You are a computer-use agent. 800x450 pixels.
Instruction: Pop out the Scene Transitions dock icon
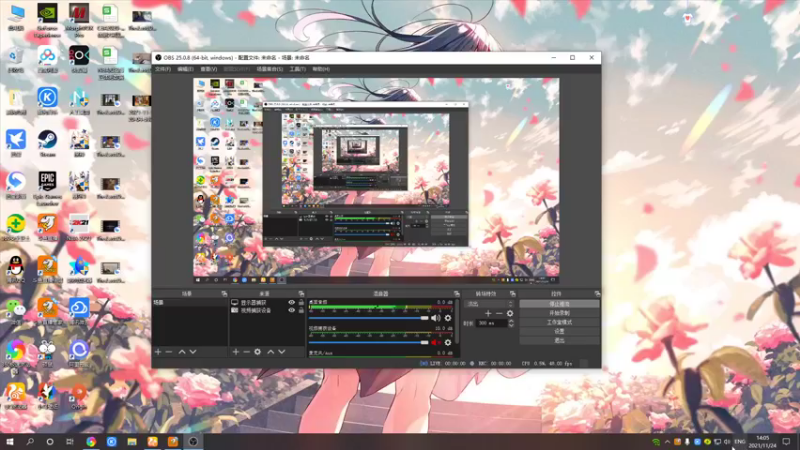coord(512,294)
